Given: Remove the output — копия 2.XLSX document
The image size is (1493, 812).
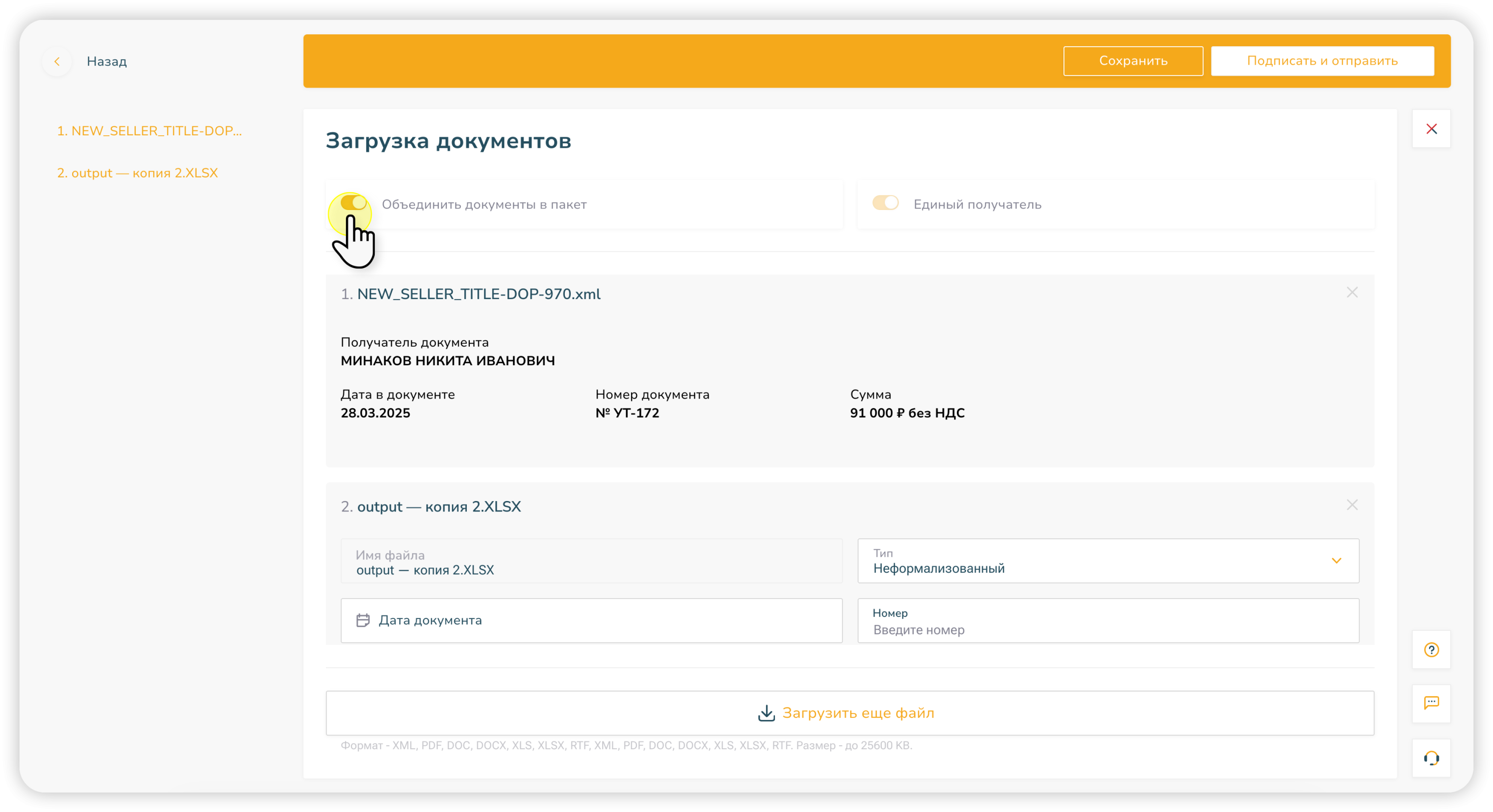Looking at the screenshot, I should (1352, 505).
